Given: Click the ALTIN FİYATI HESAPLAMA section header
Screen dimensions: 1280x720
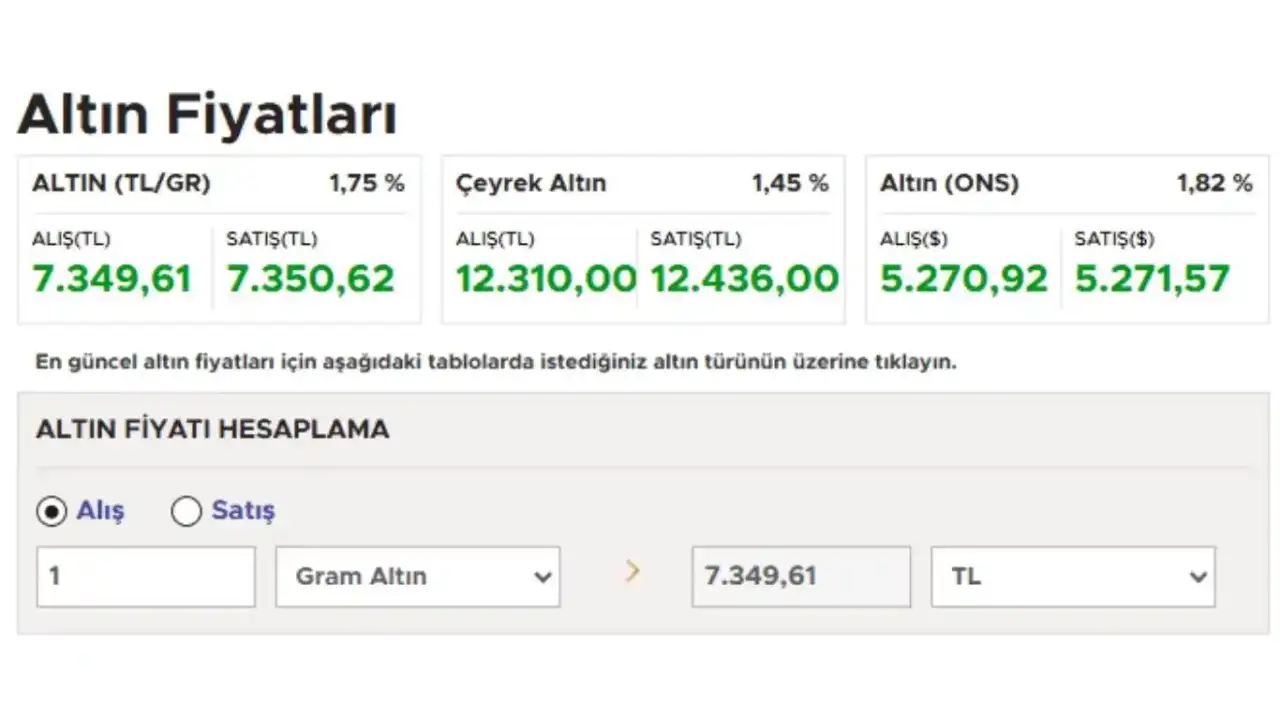Looking at the screenshot, I should [x=213, y=429].
